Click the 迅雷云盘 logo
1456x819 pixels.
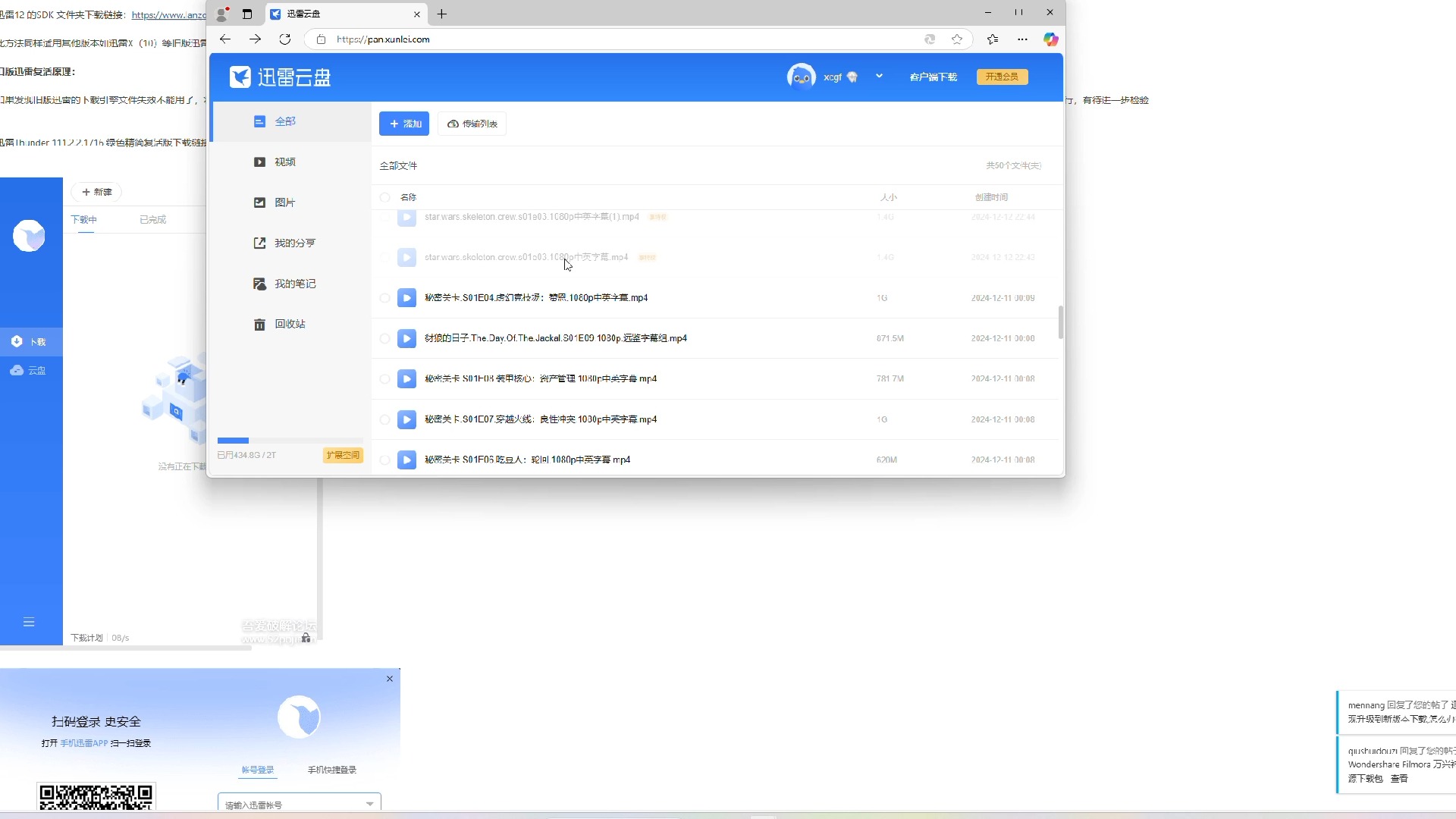pos(280,77)
